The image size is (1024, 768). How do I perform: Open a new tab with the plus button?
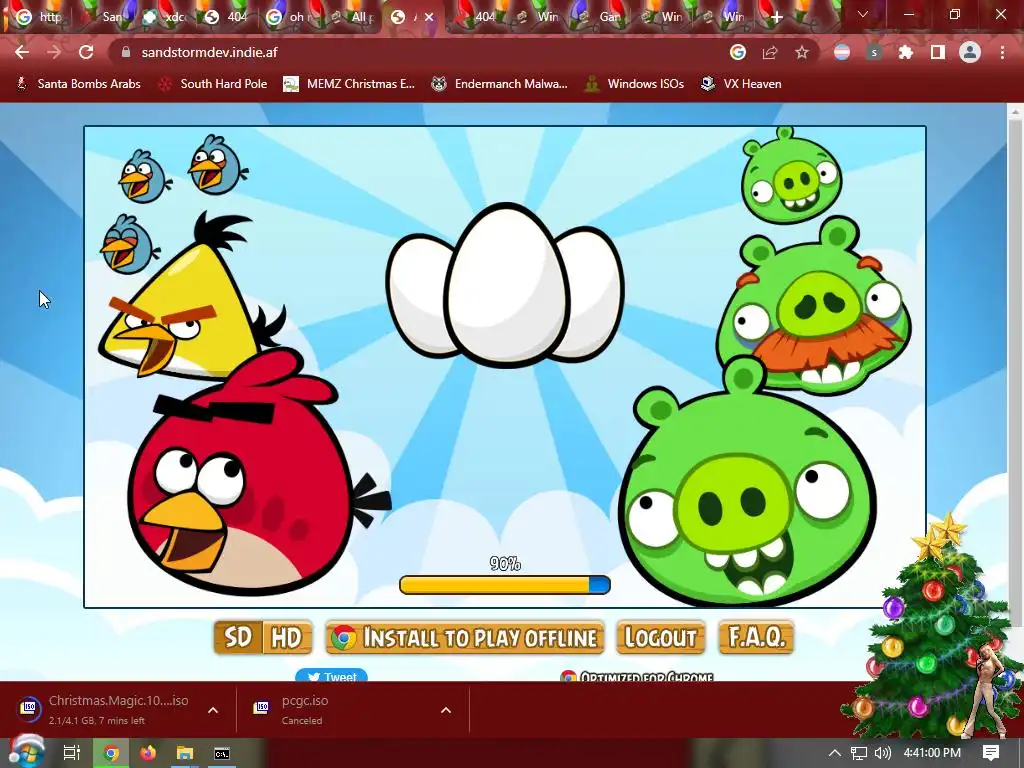tap(776, 17)
